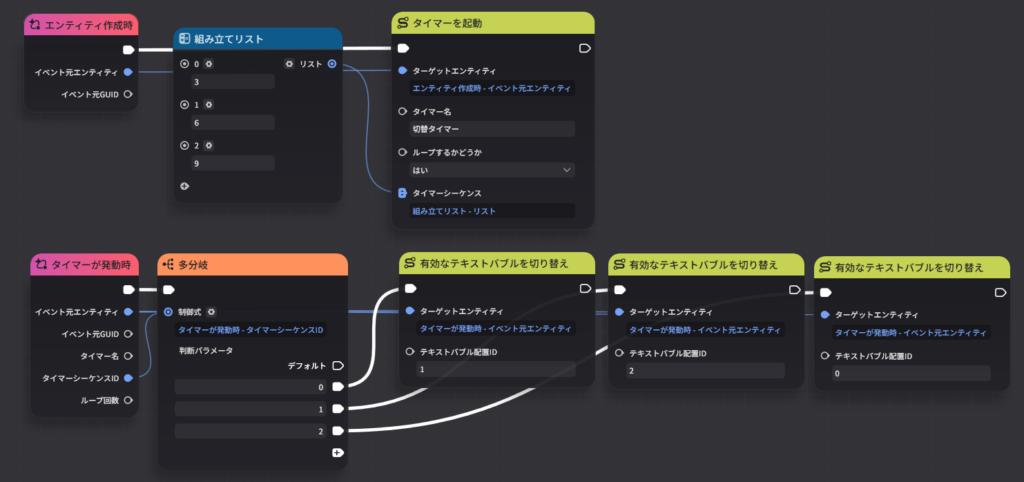Click the テキストバブル配置ID field with value 2
The width and height of the screenshot is (1024, 482).
tap(705, 370)
